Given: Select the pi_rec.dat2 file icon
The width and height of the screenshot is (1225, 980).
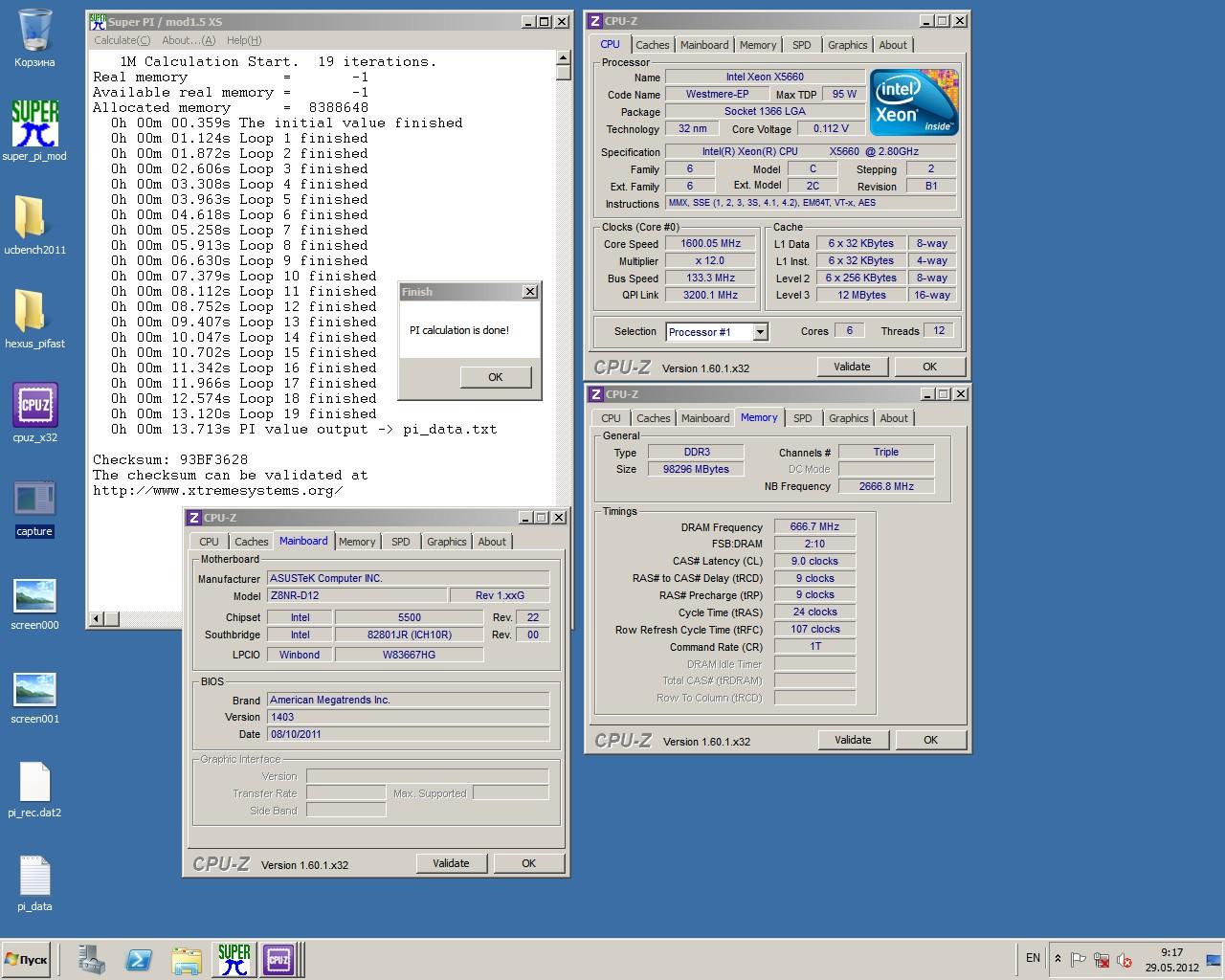Looking at the screenshot, I should point(34,789).
